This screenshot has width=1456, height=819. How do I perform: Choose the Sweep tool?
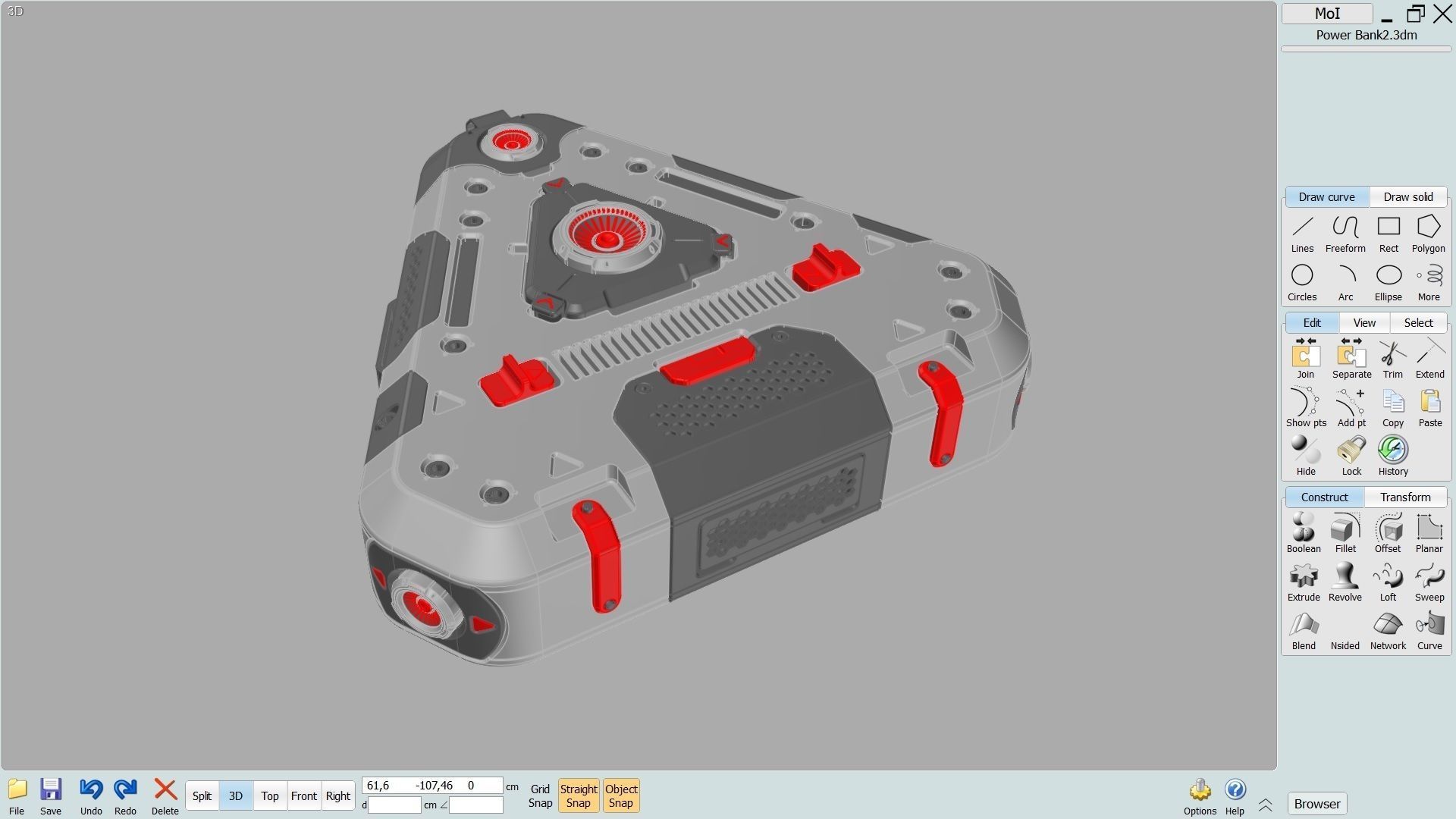pyautogui.click(x=1429, y=582)
